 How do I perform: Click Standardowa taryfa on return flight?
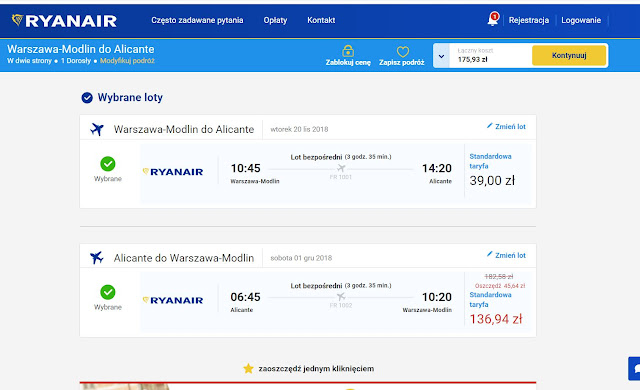pyautogui.click(x=490, y=299)
